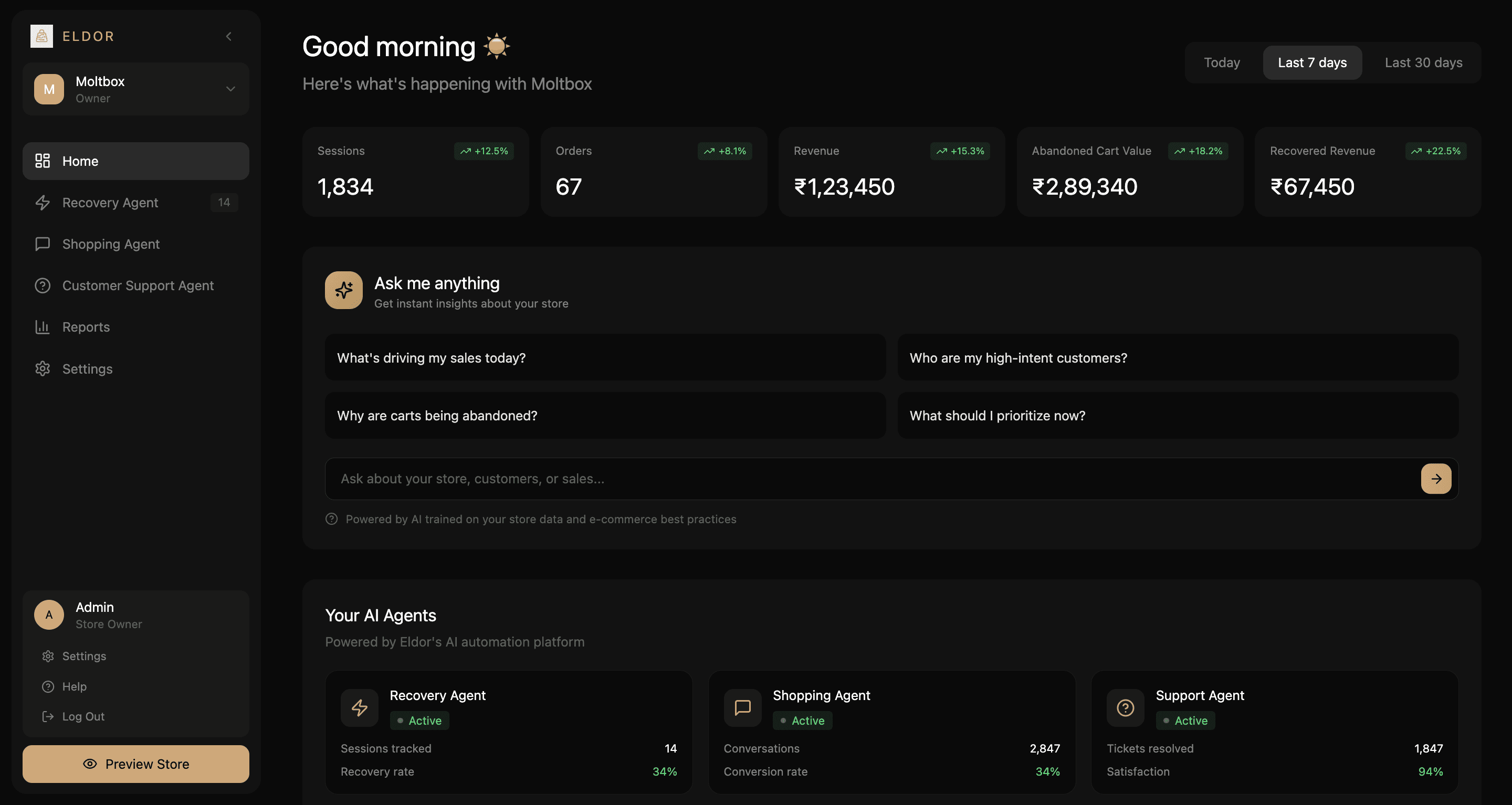The image size is (1512, 805).
Task: Open Help in the Admin menu
Action: (x=74, y=686)
